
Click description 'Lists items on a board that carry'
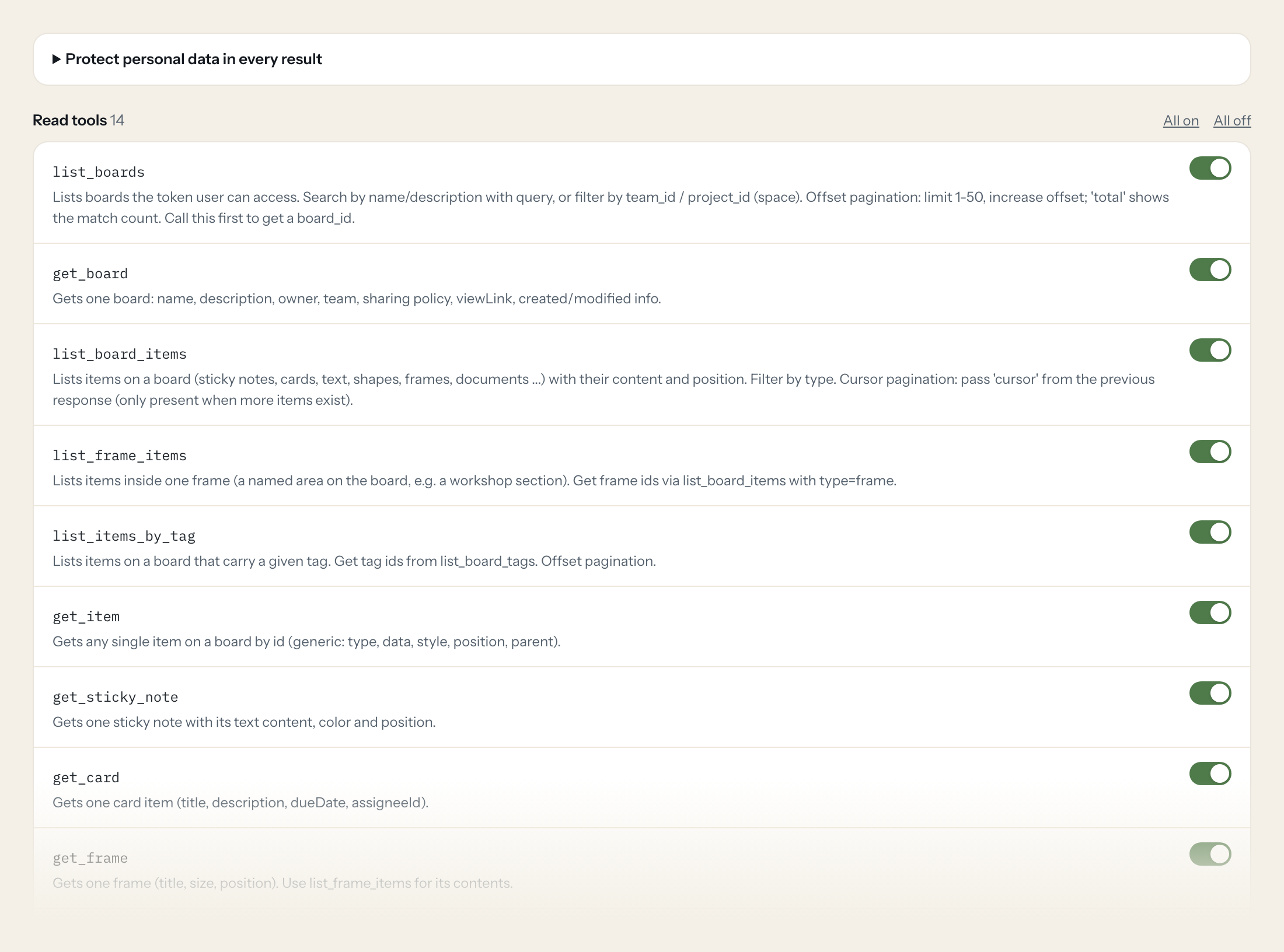tap(354, 561)
